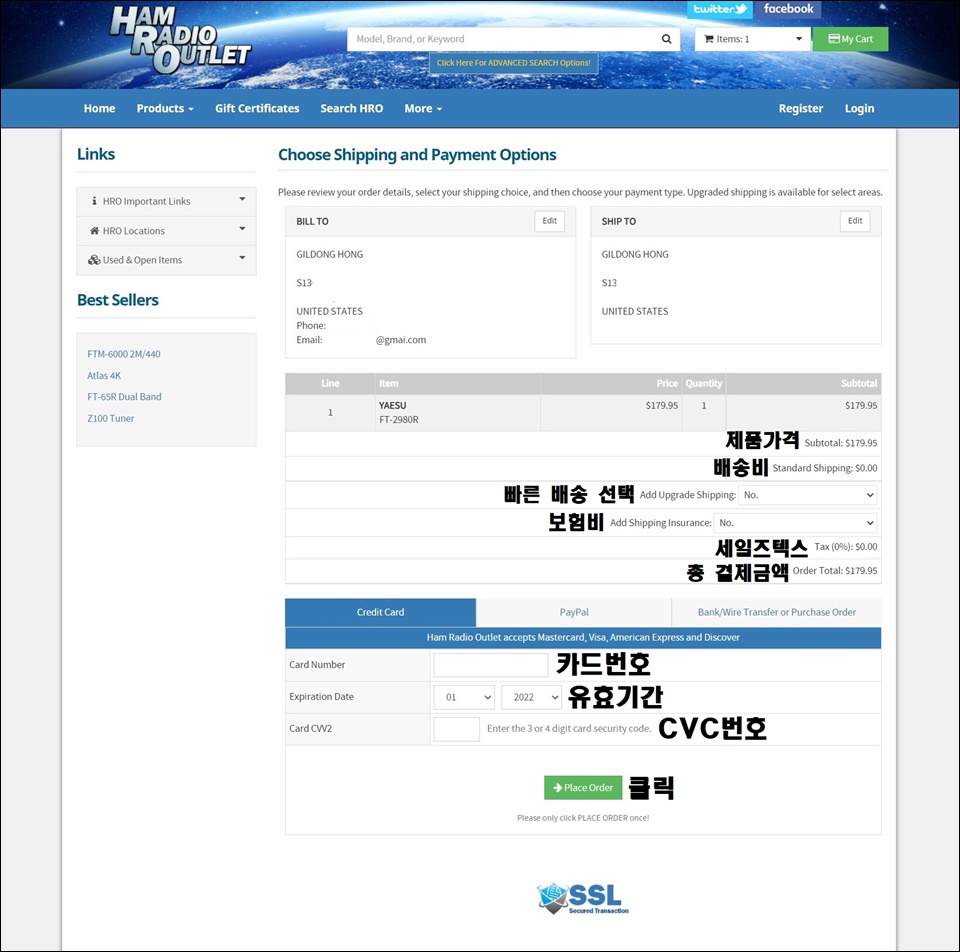
Task: Click the FT-2980R model text
Action: pyautogui.click(x=399, y=420)
